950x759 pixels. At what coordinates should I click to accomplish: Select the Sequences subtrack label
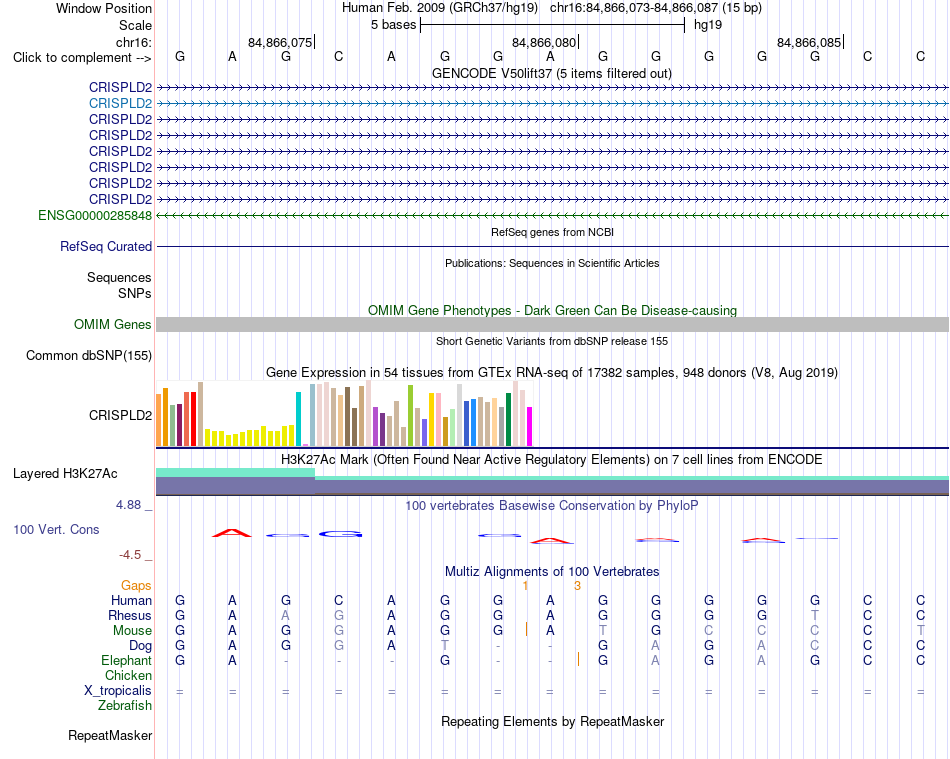pos(119,277)
